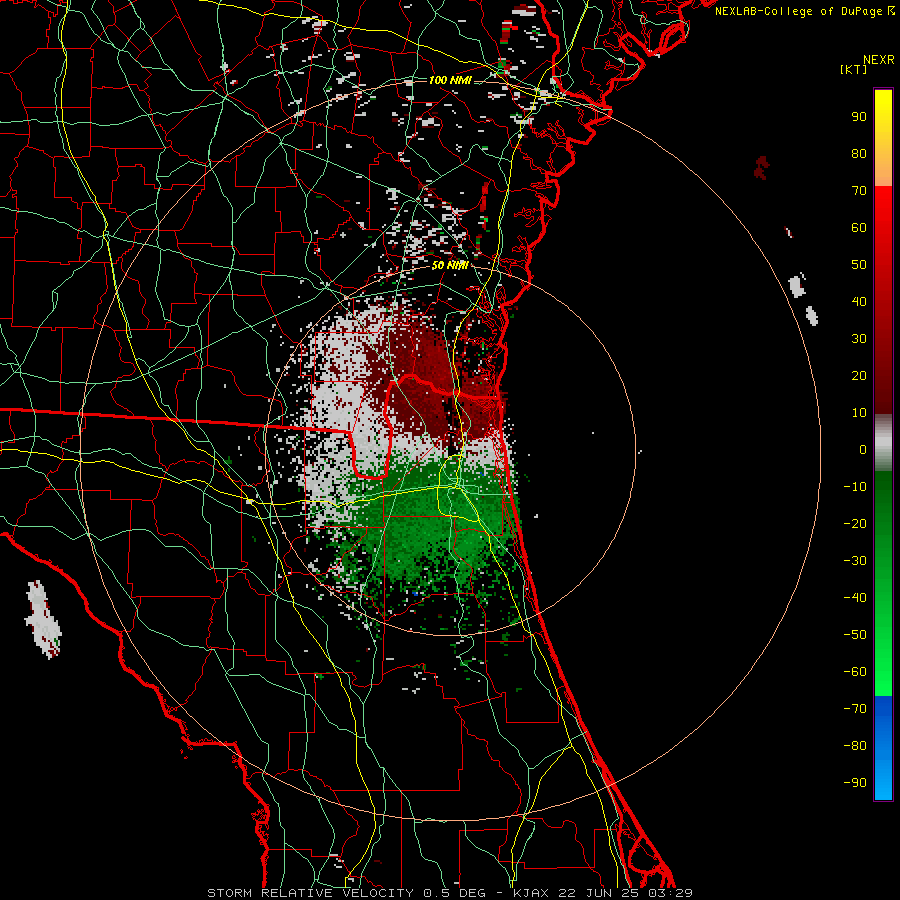Viewport: 900px width, 900px height.
Task: Click the 80 value on velocity scale
Action: pos(859,153)
